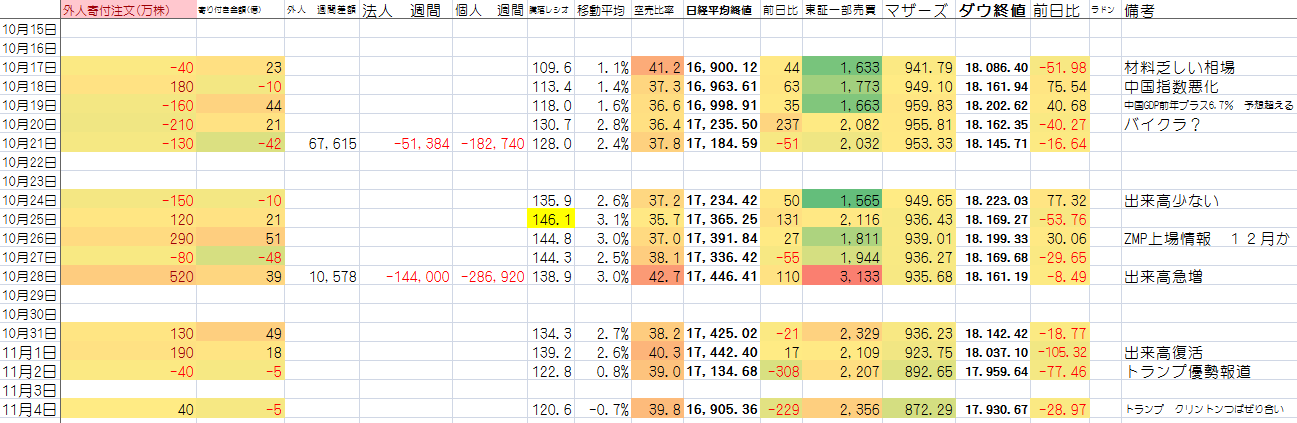Viewport: 1297px width, 423px height.
Task: Select the red 3,133 trading volume cell
Action: pyautogui.click(x=842, y=276)
